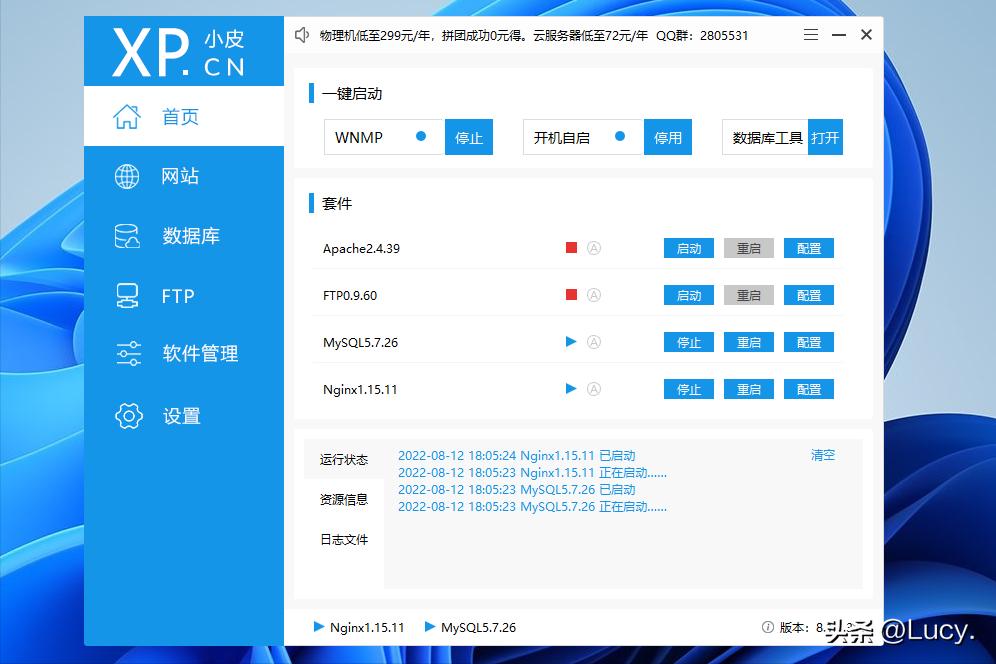Click the XP.CN logo
996x664 pixels.
pos(179,52)
